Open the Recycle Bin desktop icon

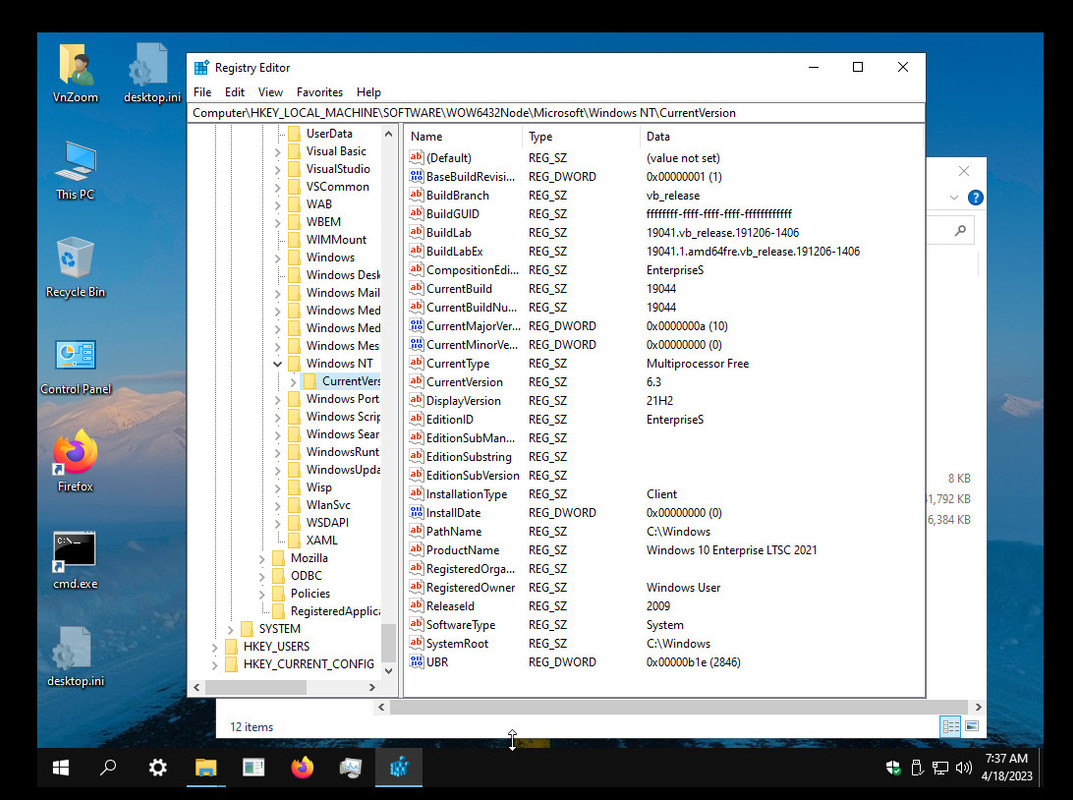coord(75,268)
